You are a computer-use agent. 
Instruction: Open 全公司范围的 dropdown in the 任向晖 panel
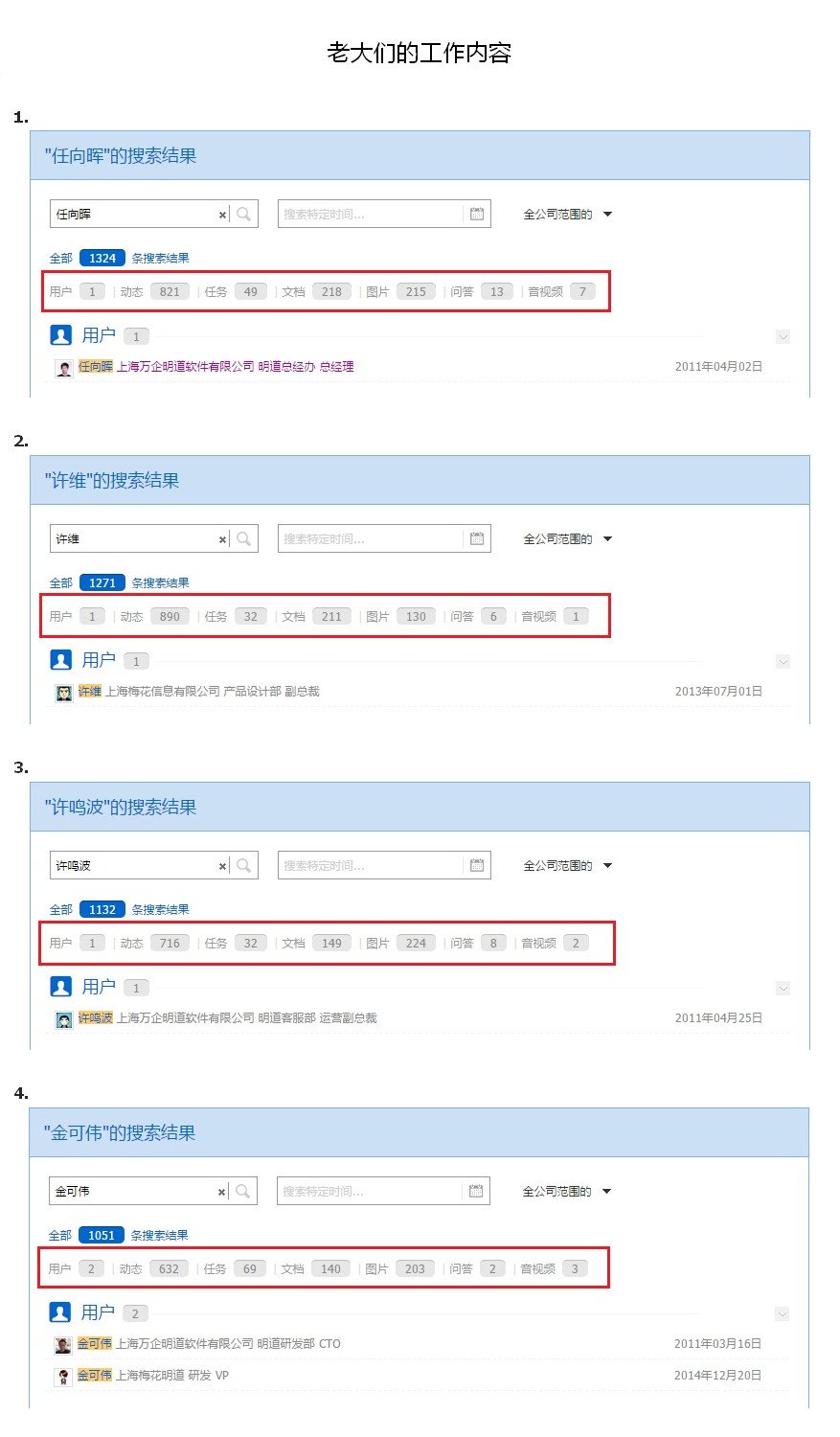click(x=567, y=214)
